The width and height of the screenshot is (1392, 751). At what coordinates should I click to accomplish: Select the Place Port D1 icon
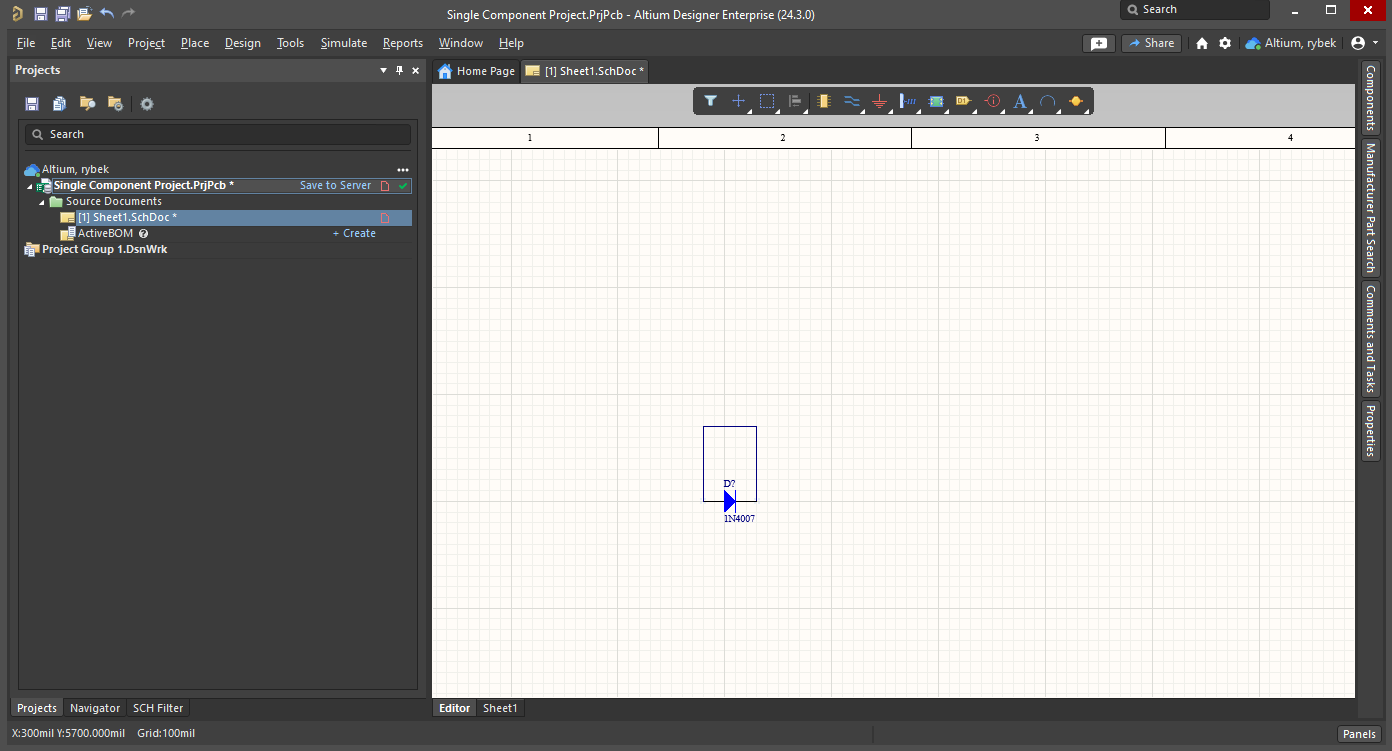coord(964,101)
